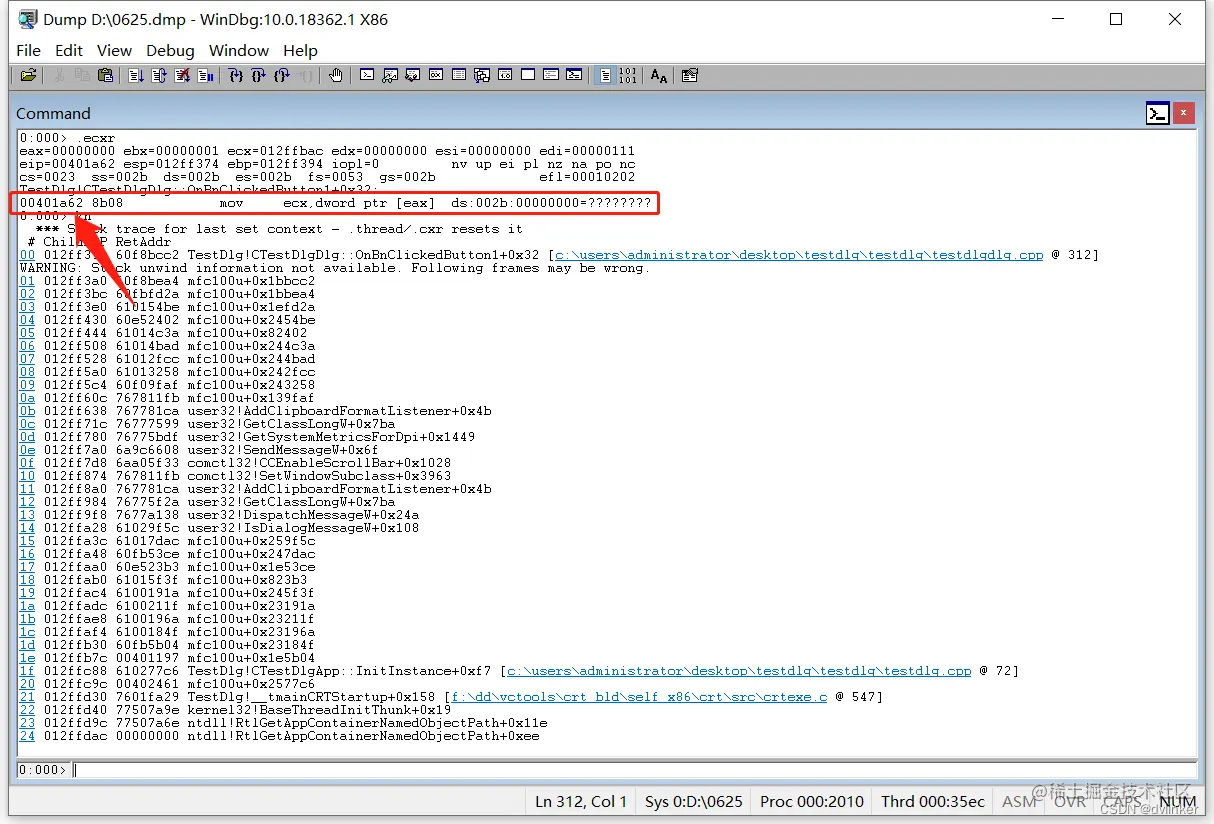
Task: Open the Scratch Pad toolbar icon
Action: tap(527, 75)
